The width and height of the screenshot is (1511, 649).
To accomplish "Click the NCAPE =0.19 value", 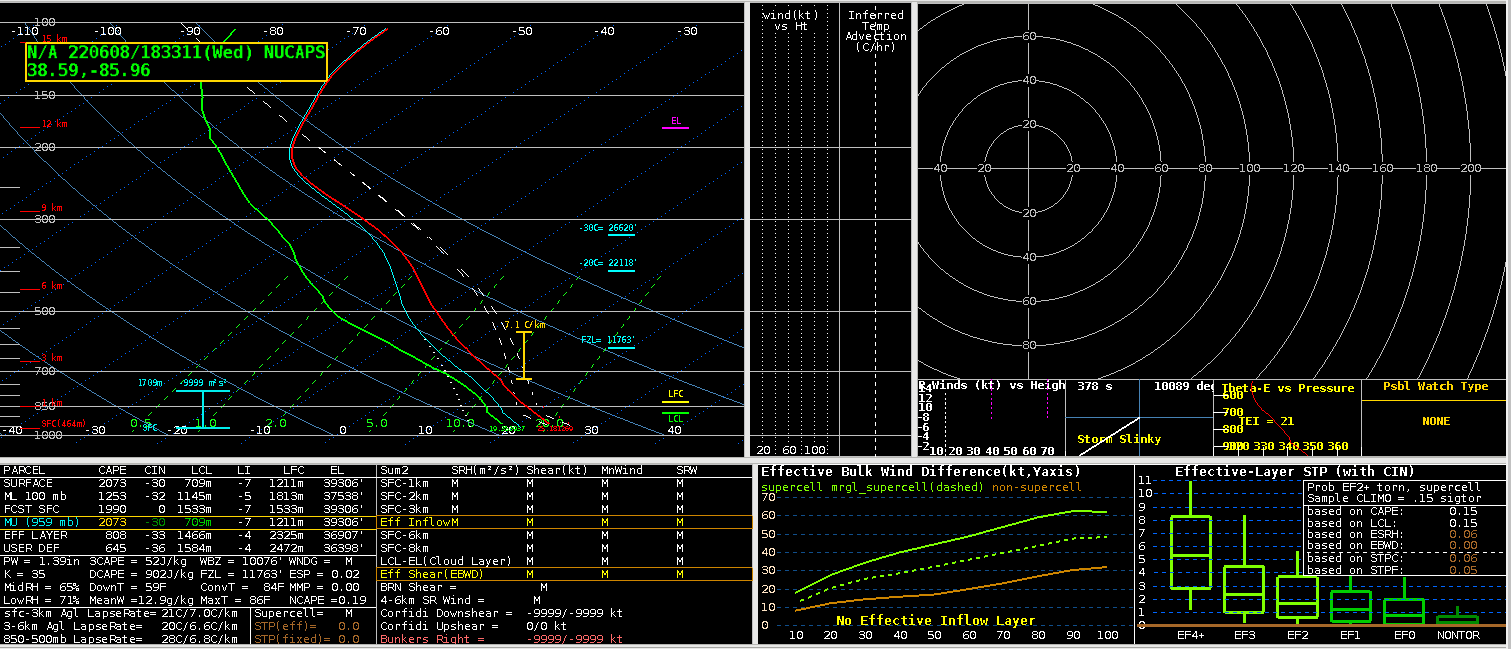I will pos(330,600).
